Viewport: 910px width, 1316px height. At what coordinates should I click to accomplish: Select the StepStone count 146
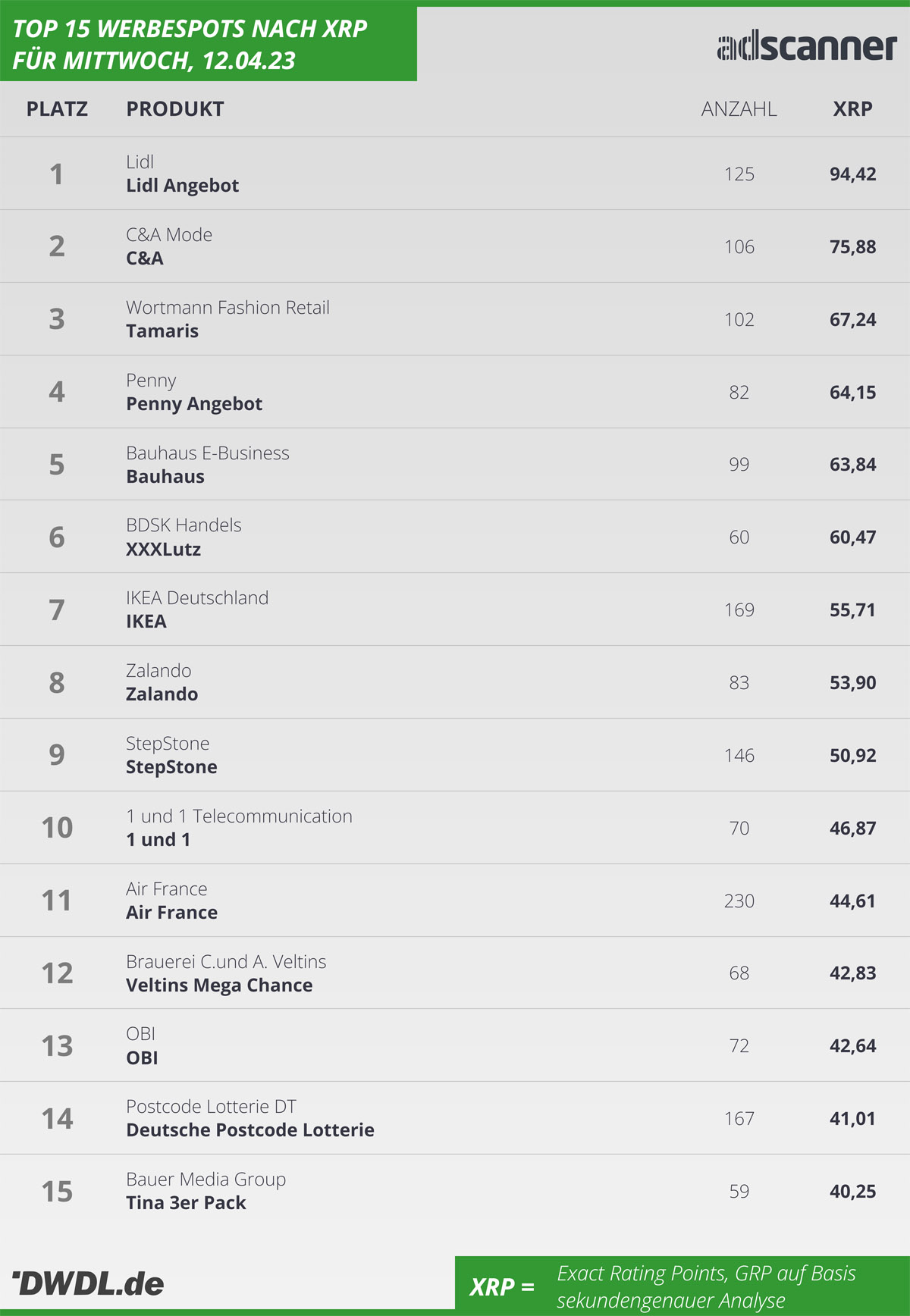(x=739, y=756)
